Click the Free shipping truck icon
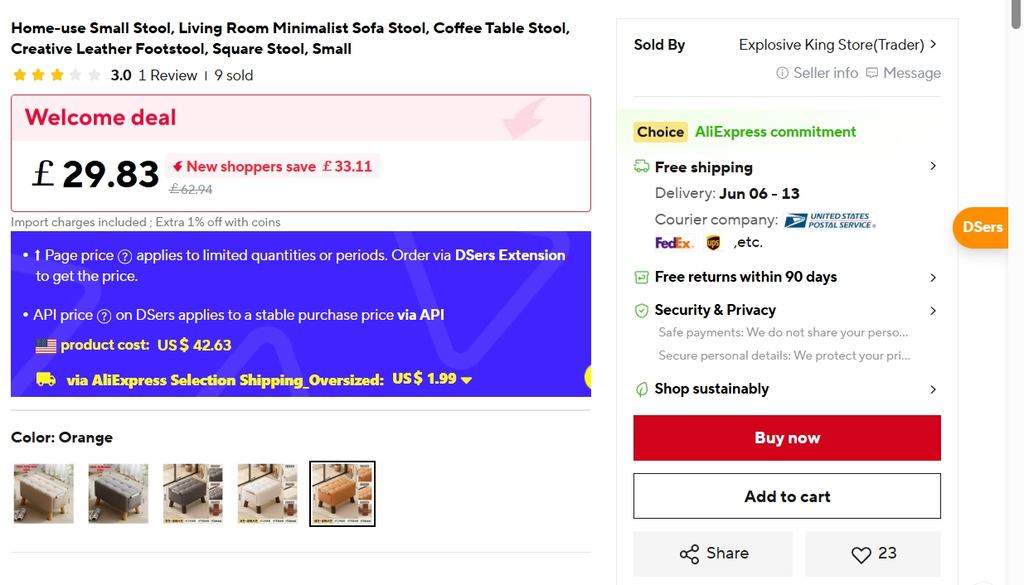Viewport: 1024px width, 585px height. point(641,167)
